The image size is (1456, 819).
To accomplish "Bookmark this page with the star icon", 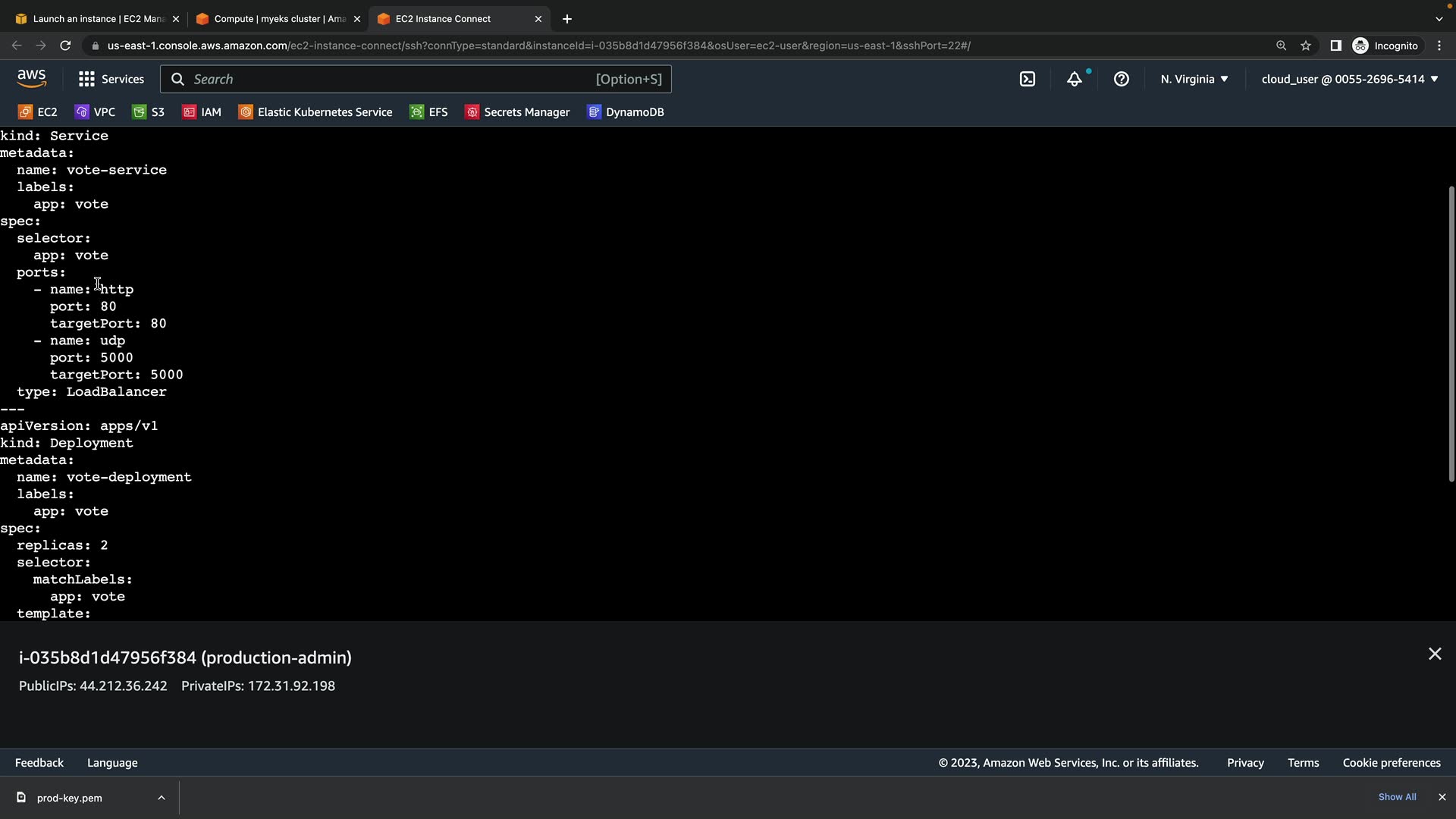I will [x=1306, y=45].
